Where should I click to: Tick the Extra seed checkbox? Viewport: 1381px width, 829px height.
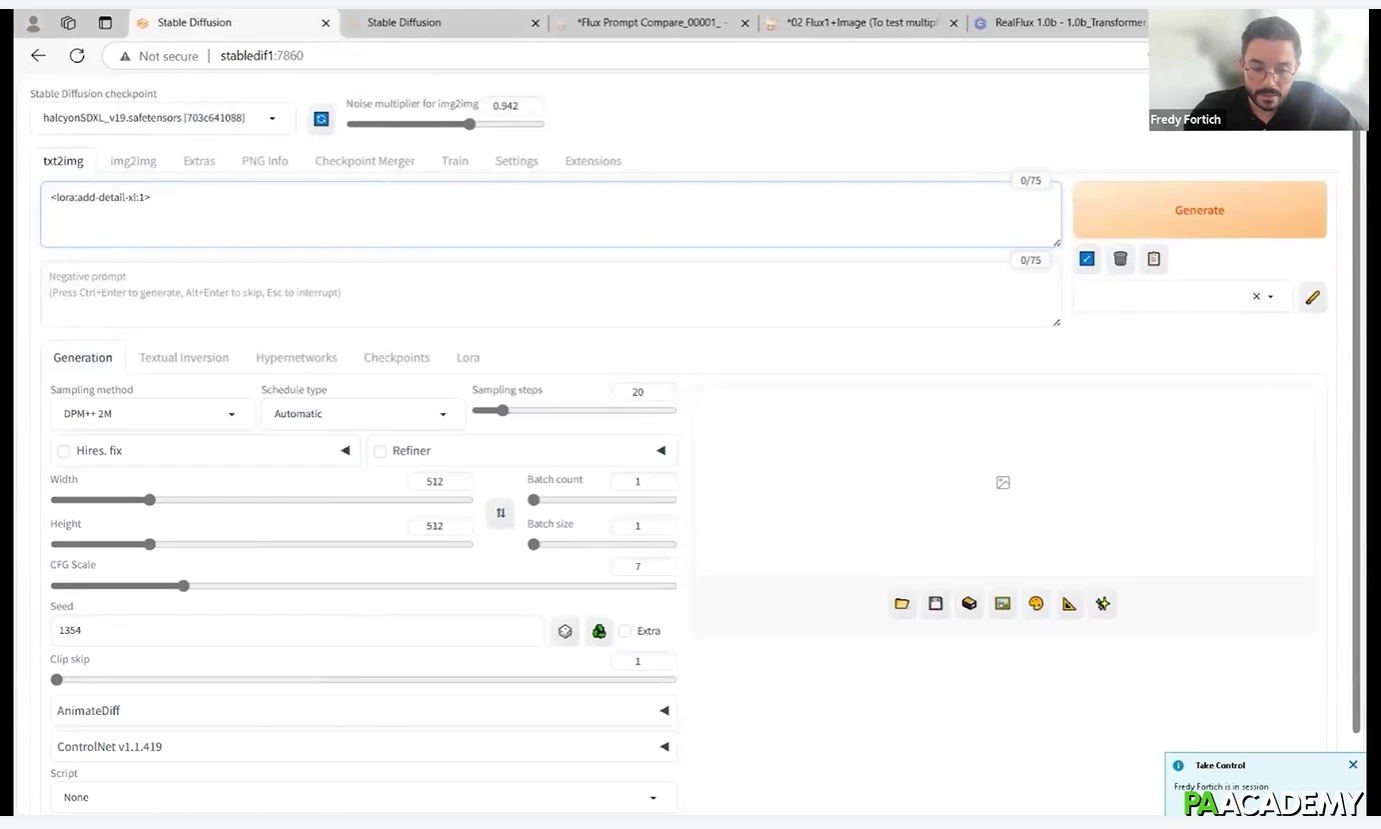625,631
